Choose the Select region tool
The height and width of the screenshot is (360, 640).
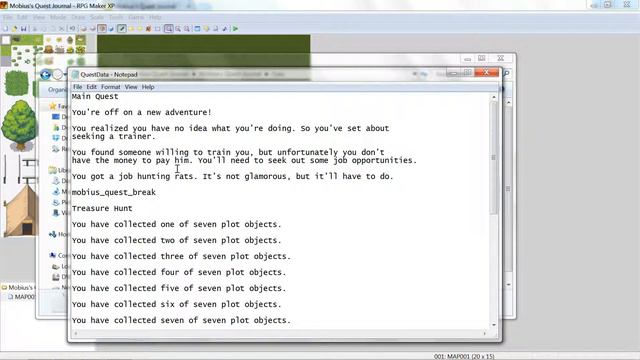pyautogui.click(x=158, y=29)
